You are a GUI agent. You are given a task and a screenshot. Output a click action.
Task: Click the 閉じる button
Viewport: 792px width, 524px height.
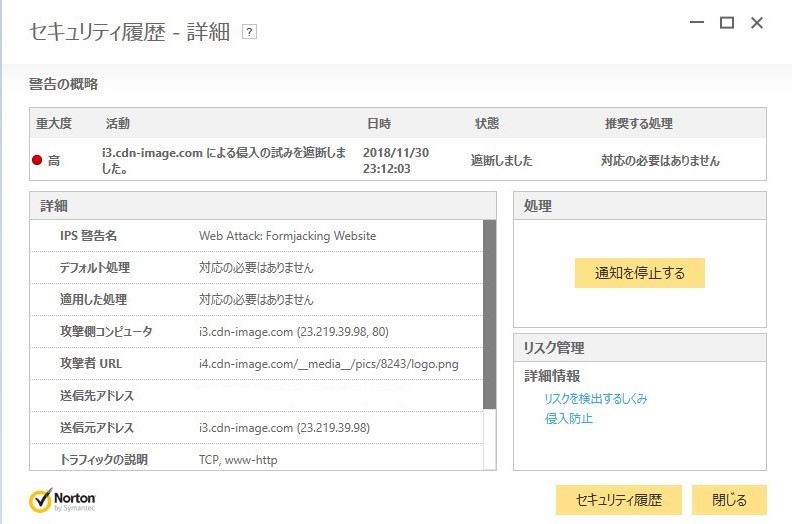pyautogui.click(x=729, y=499)
